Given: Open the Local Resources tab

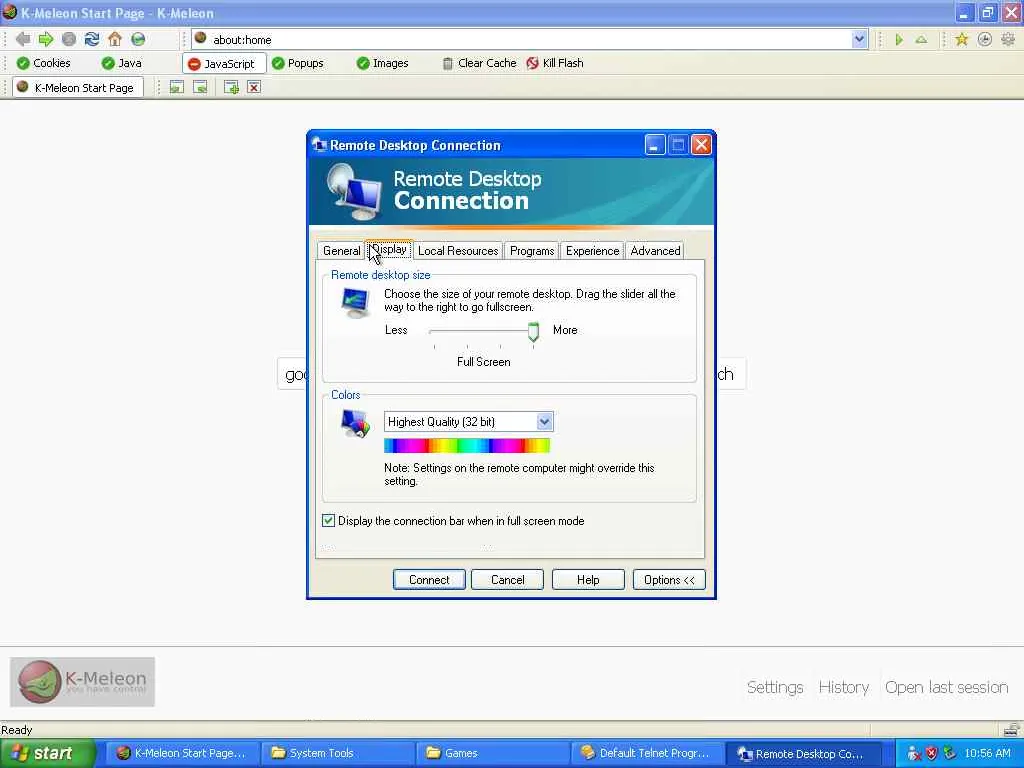Looking at the screenshot, I should pos(458,251).
